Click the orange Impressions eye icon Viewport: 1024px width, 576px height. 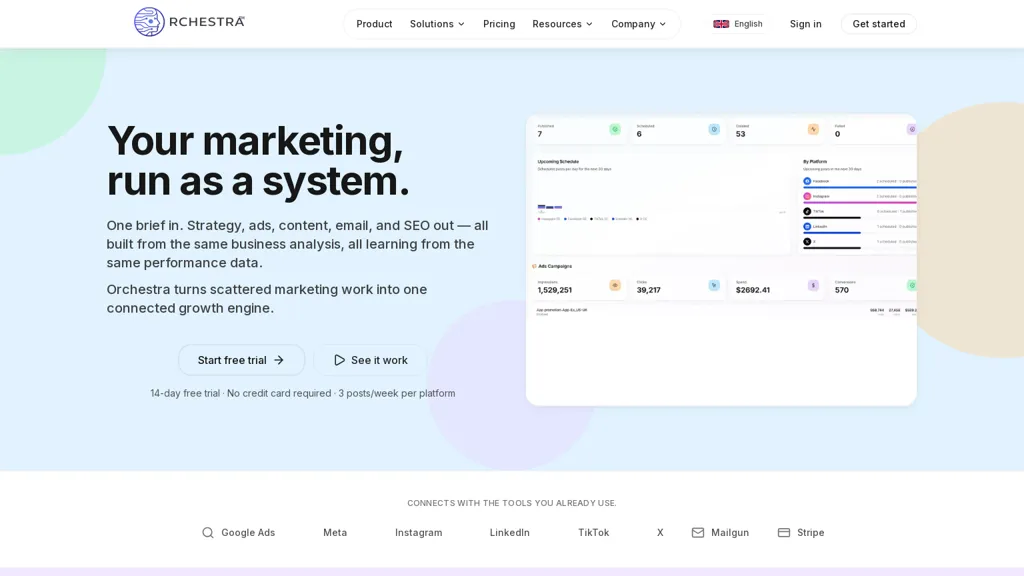(615, 285)
